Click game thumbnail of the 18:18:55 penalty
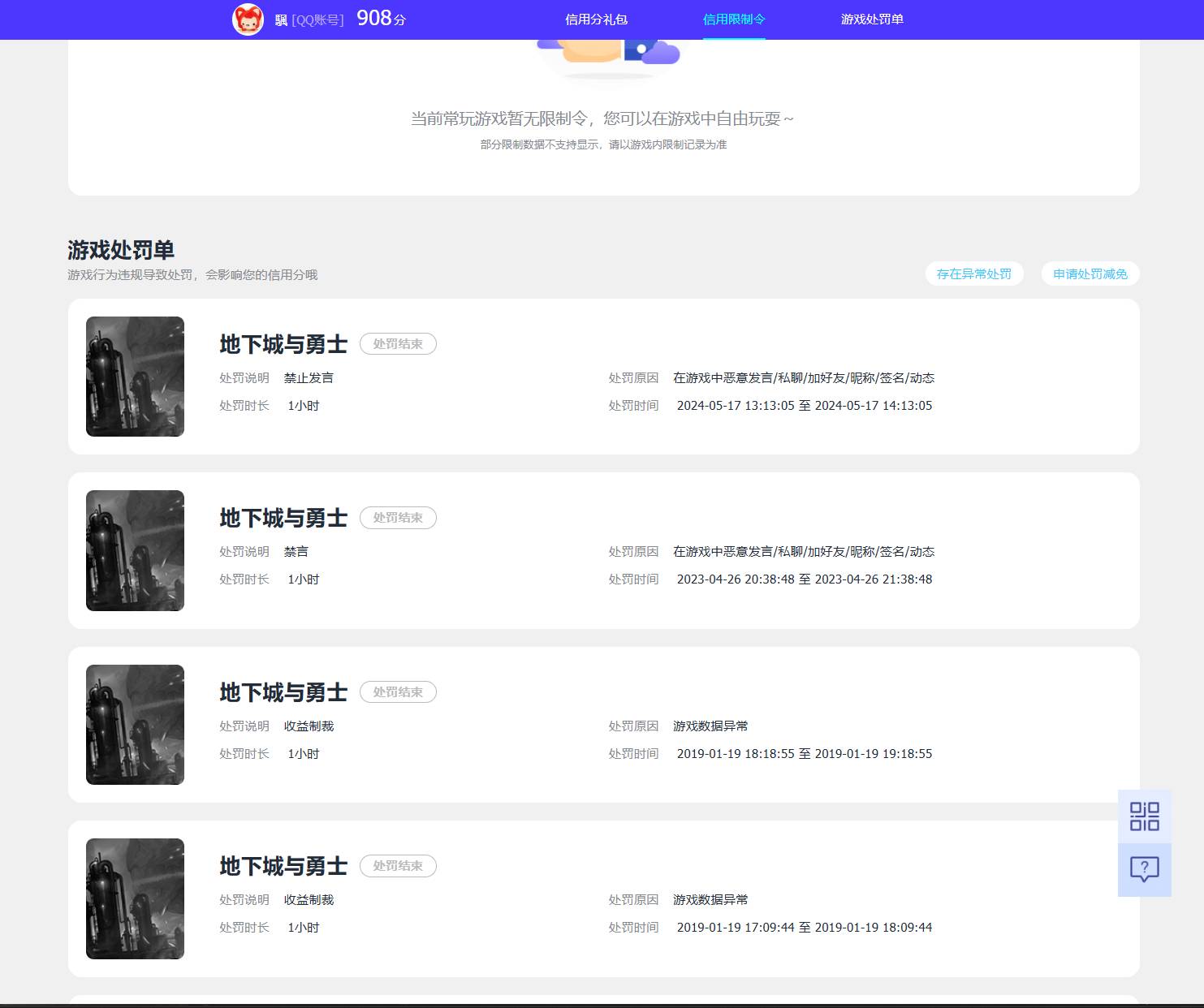 [135, 725]
